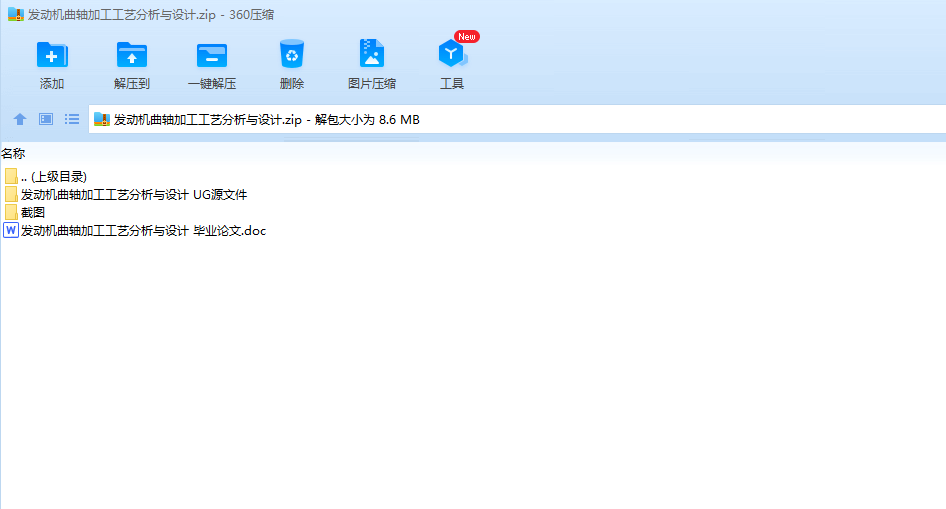This screenshot has width=946, height=509.
Task: Click the zip archive icon in path bar
Action: tap(102, 119)
